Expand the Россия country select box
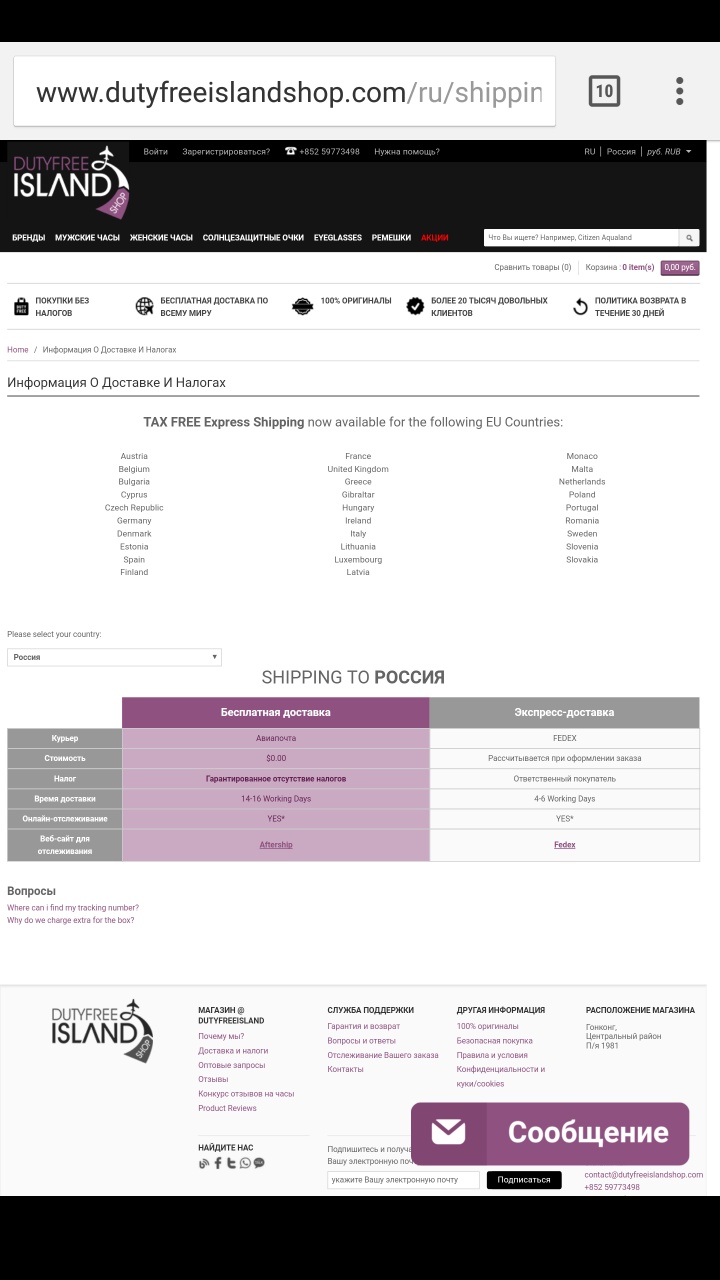 [114, 657]
